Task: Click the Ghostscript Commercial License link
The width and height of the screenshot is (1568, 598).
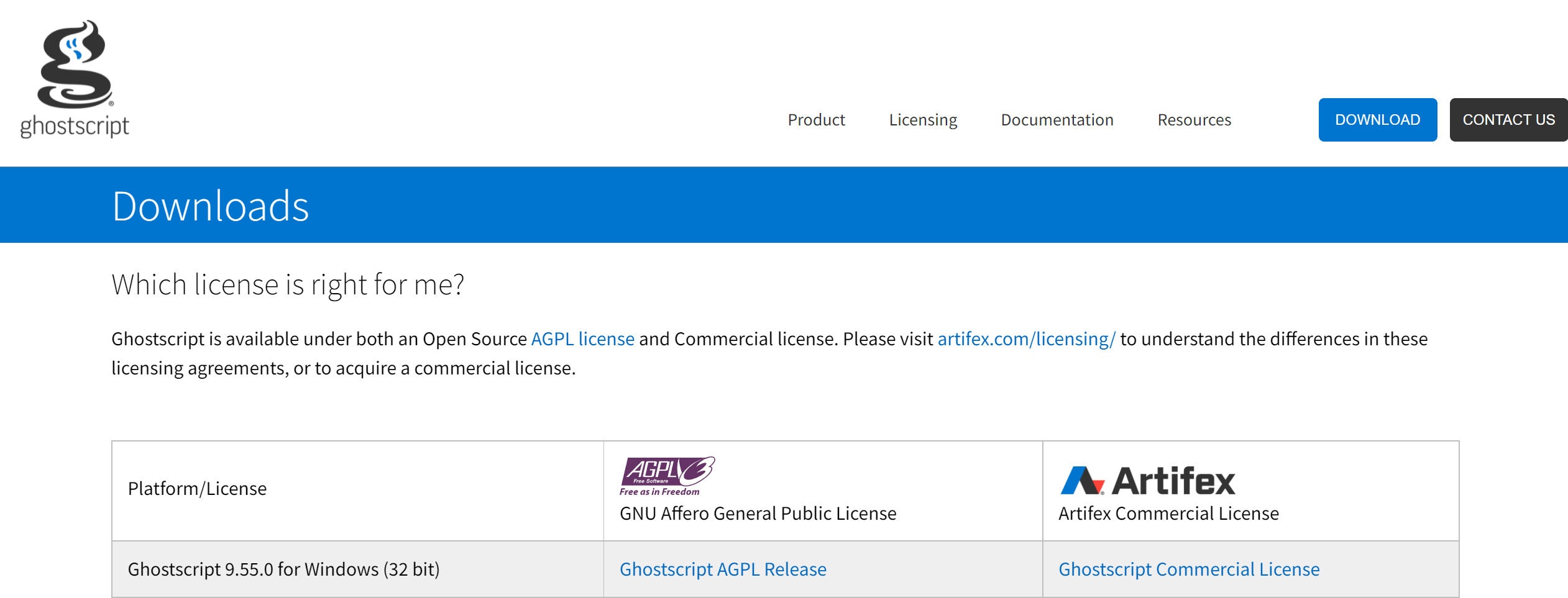Action: tap(1189, 569)
